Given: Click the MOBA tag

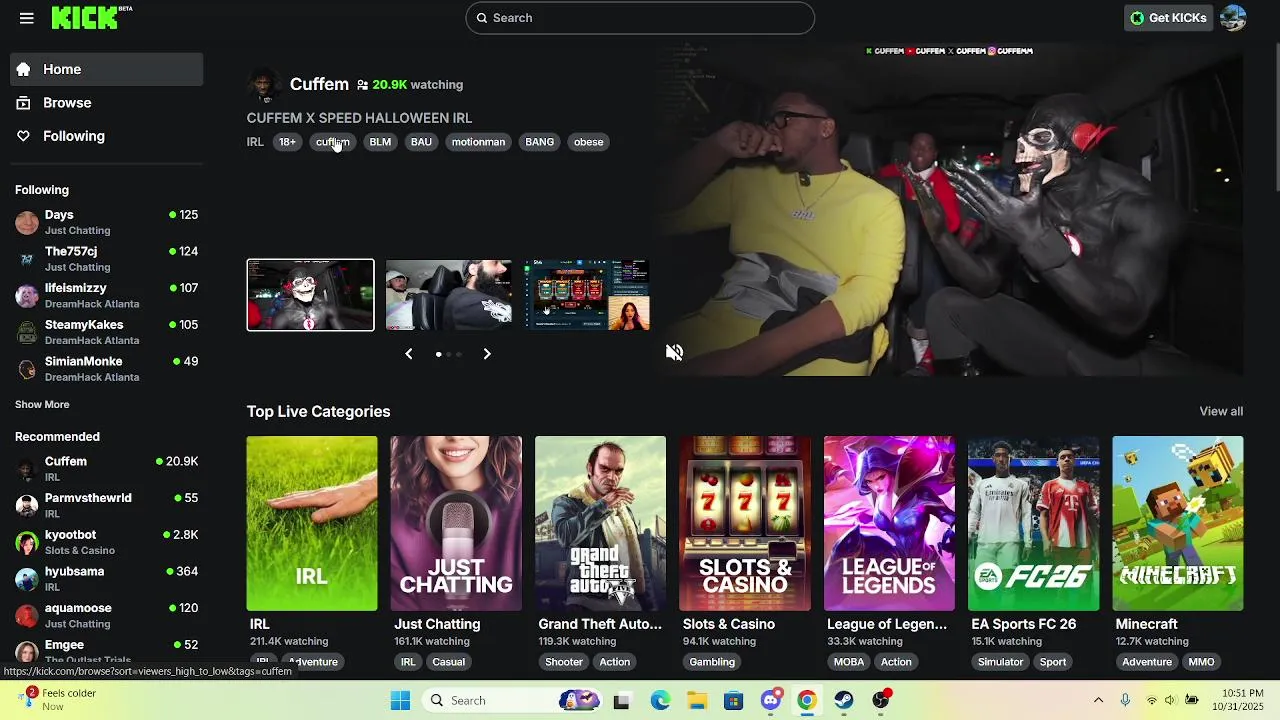Looking at the screenshot, I should click(849, 662).
